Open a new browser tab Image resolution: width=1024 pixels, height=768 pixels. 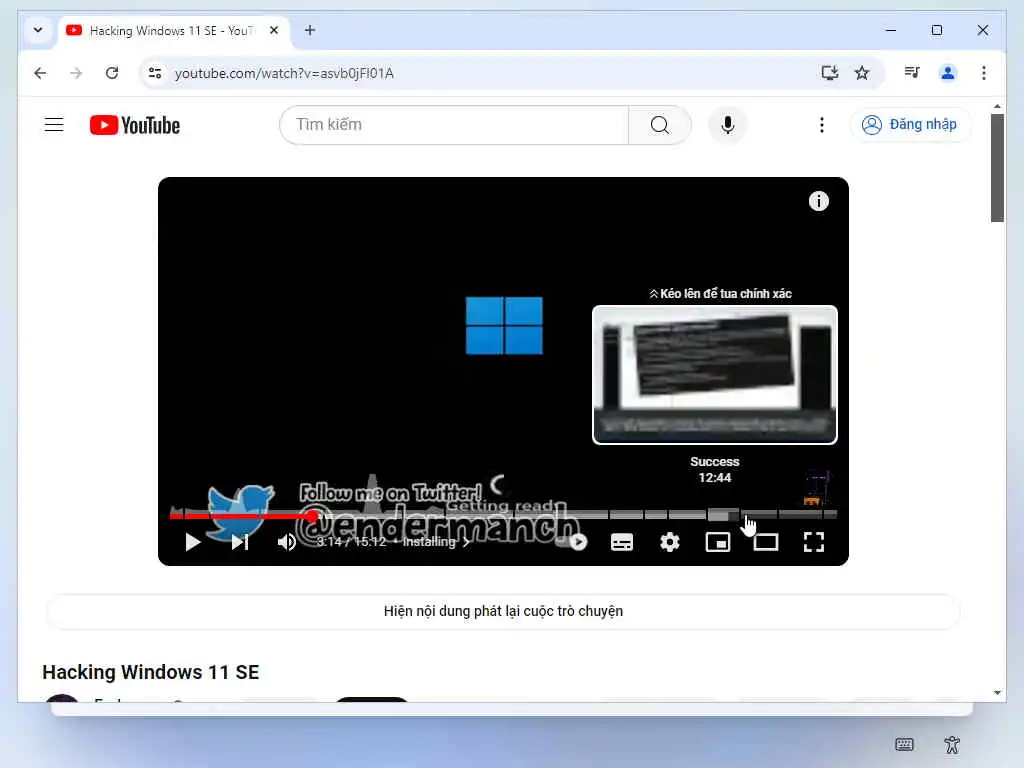[x=310, y=30]
